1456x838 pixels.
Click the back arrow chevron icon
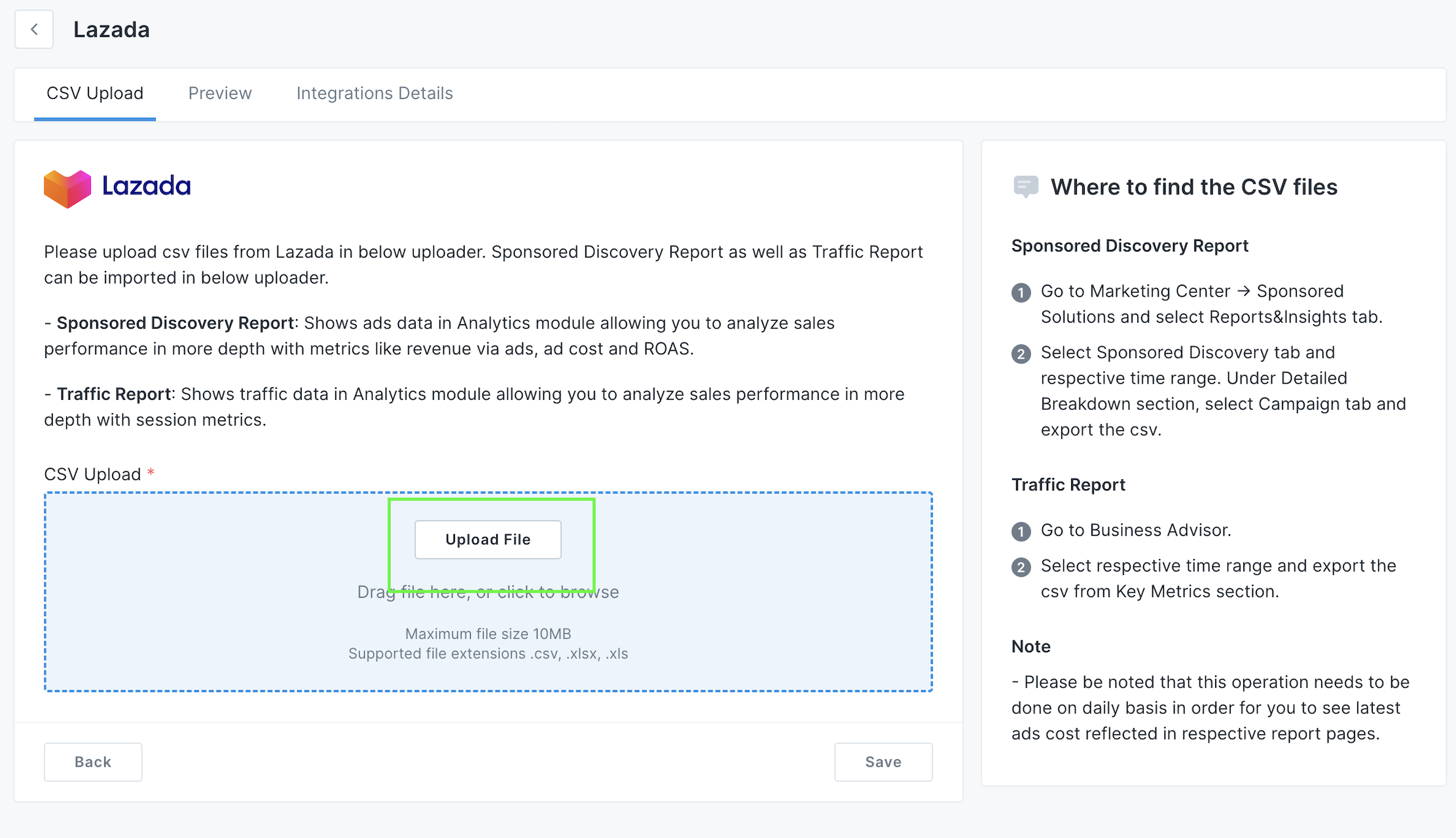point(34,29)
